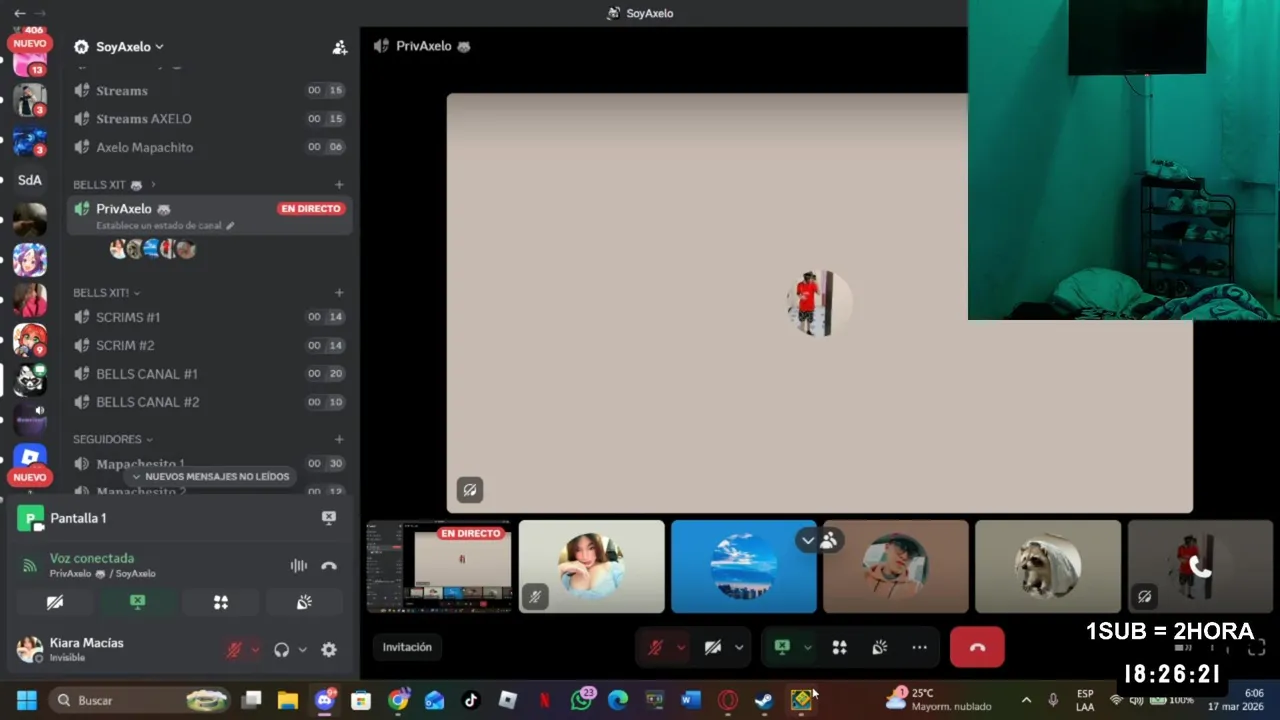
Task: Open soundboard in sidebar voice panel
Action: [304, 602]
